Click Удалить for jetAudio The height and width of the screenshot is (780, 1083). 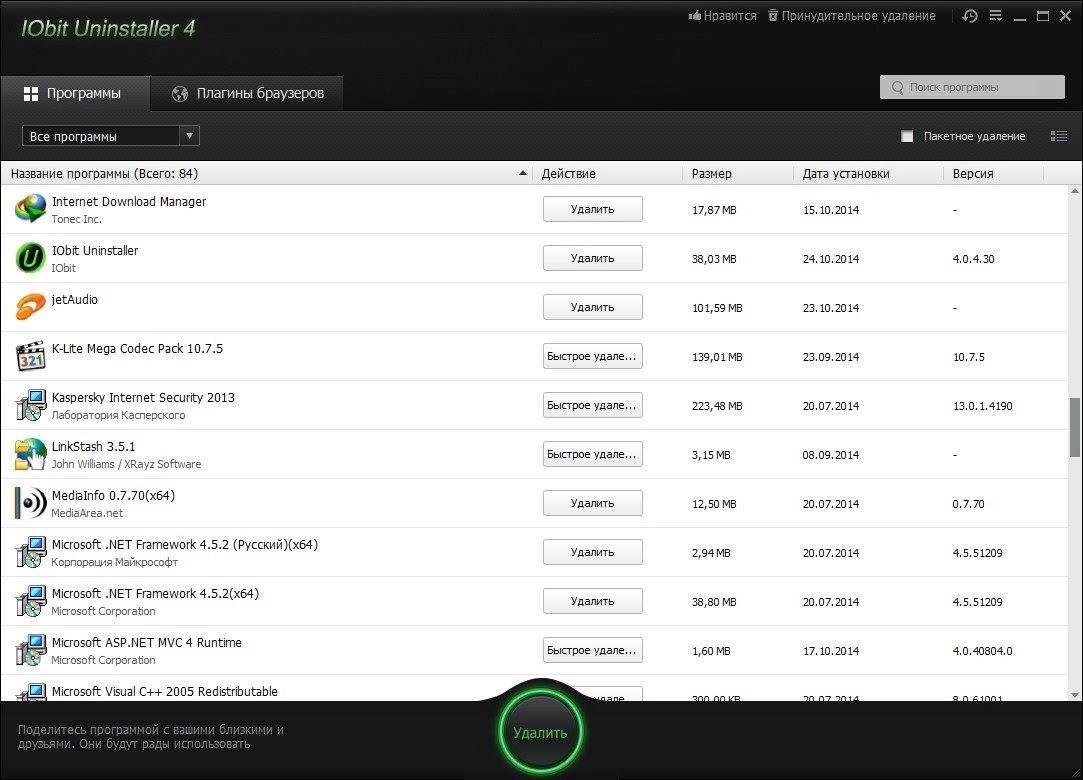pyautogui.click(x=593, y=307)
